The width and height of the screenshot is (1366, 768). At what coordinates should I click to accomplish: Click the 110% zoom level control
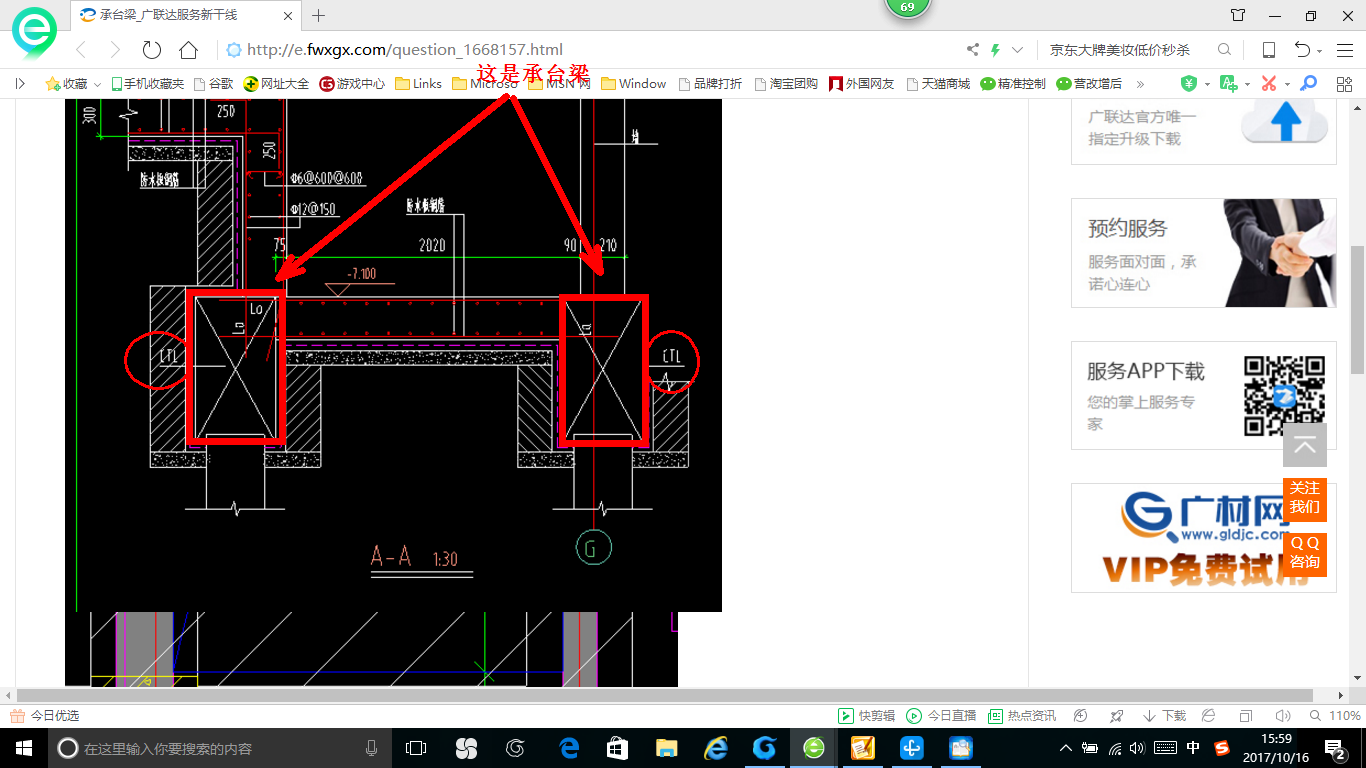(1335, 716)
